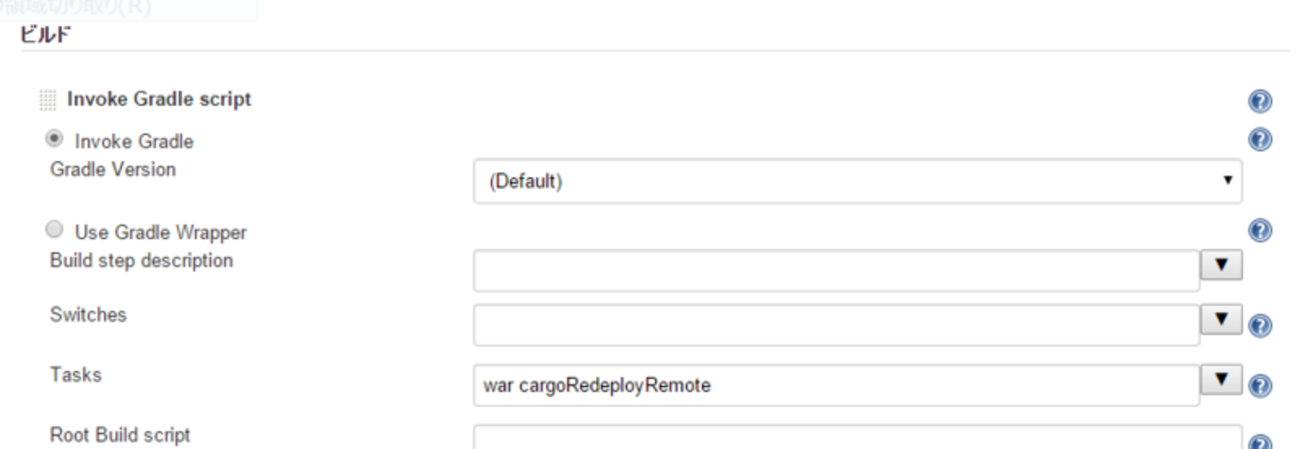This screenshot has width=1300, height=449.
Task: Open help icon for Tasks field
Action: (x=1260, y=385)
